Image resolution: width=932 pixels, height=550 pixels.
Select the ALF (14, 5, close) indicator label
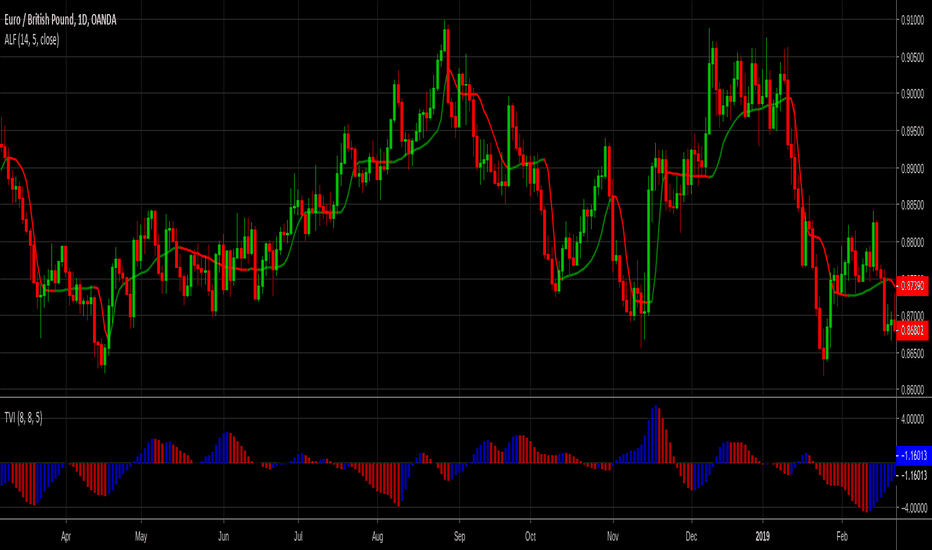[x=32, y=40]
